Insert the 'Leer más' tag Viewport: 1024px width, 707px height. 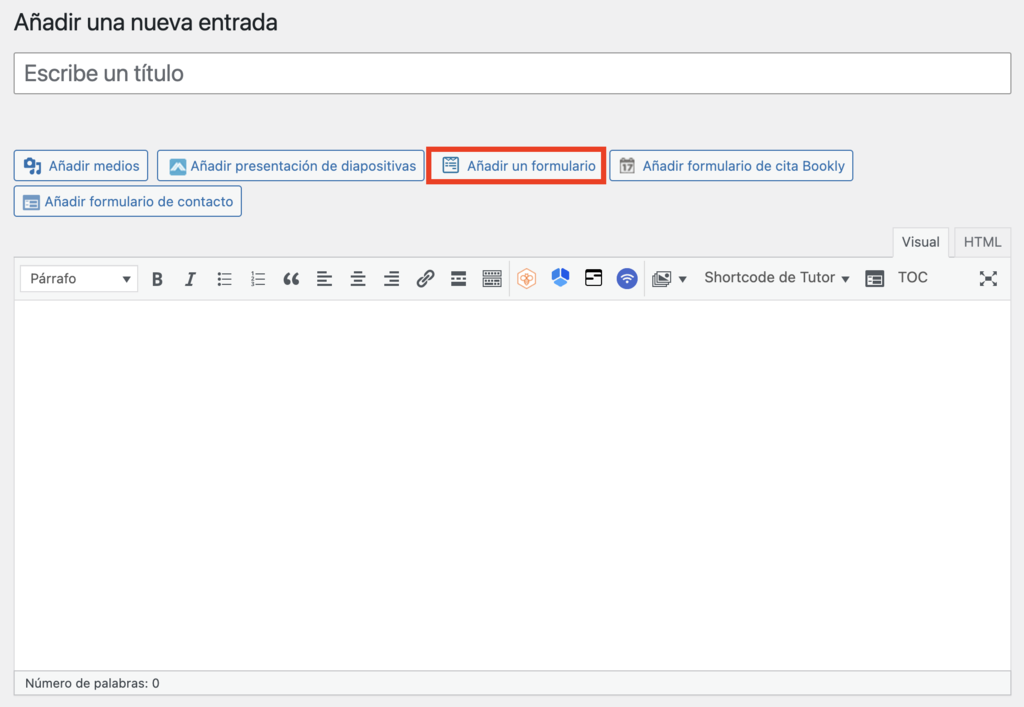458,278
